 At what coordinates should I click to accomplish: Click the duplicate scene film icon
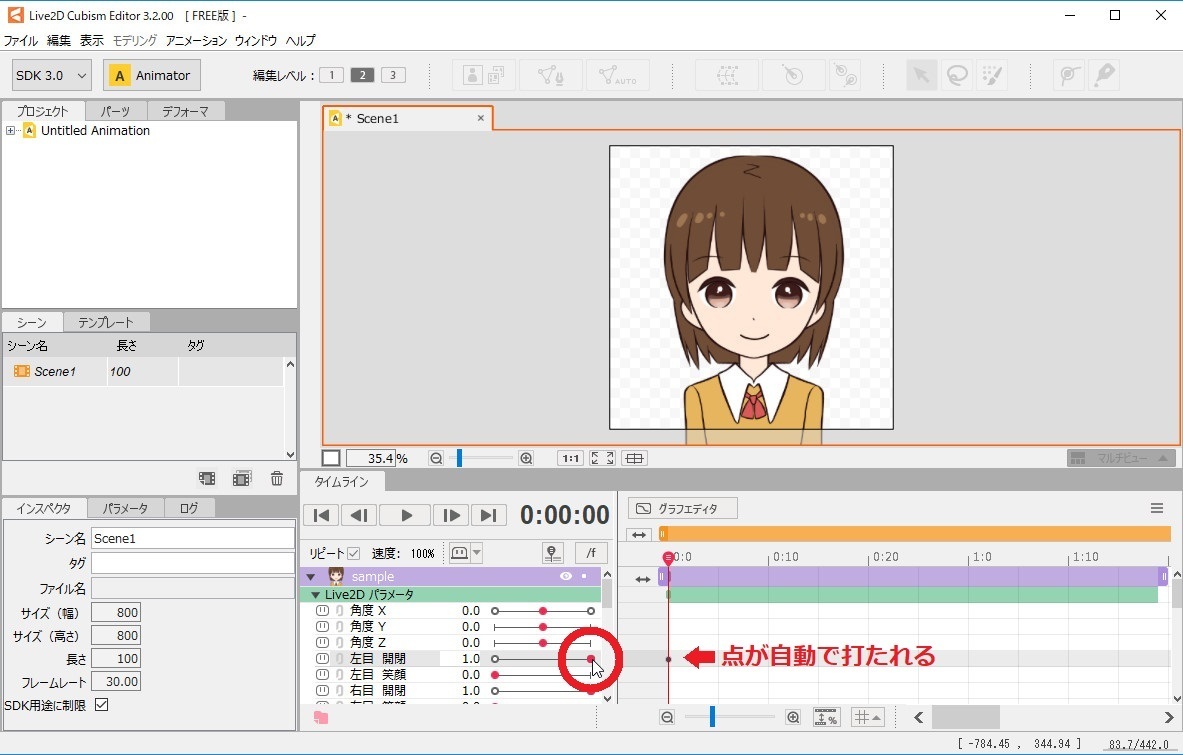coord(242,478)
